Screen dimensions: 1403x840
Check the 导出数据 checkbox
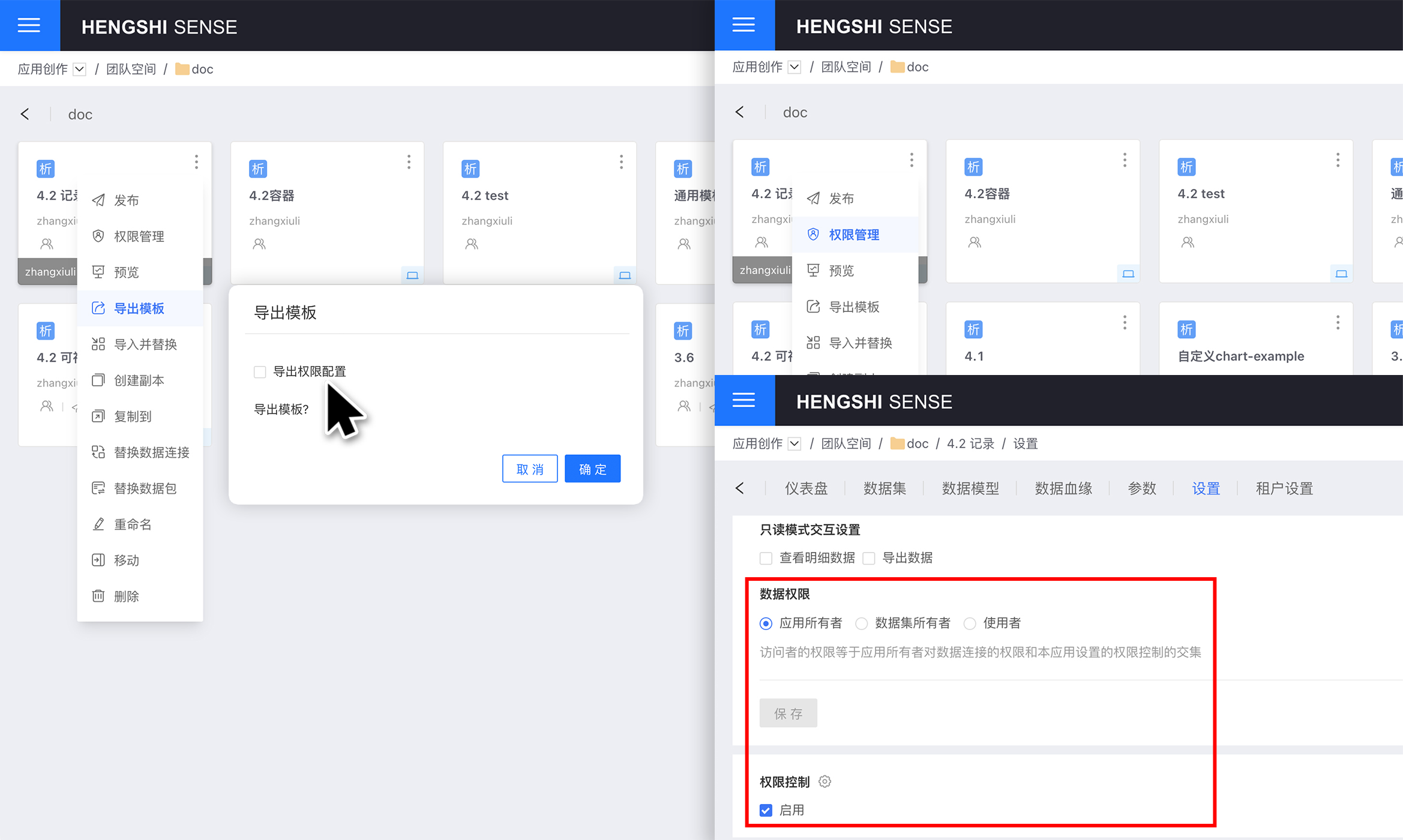(869, 559)
